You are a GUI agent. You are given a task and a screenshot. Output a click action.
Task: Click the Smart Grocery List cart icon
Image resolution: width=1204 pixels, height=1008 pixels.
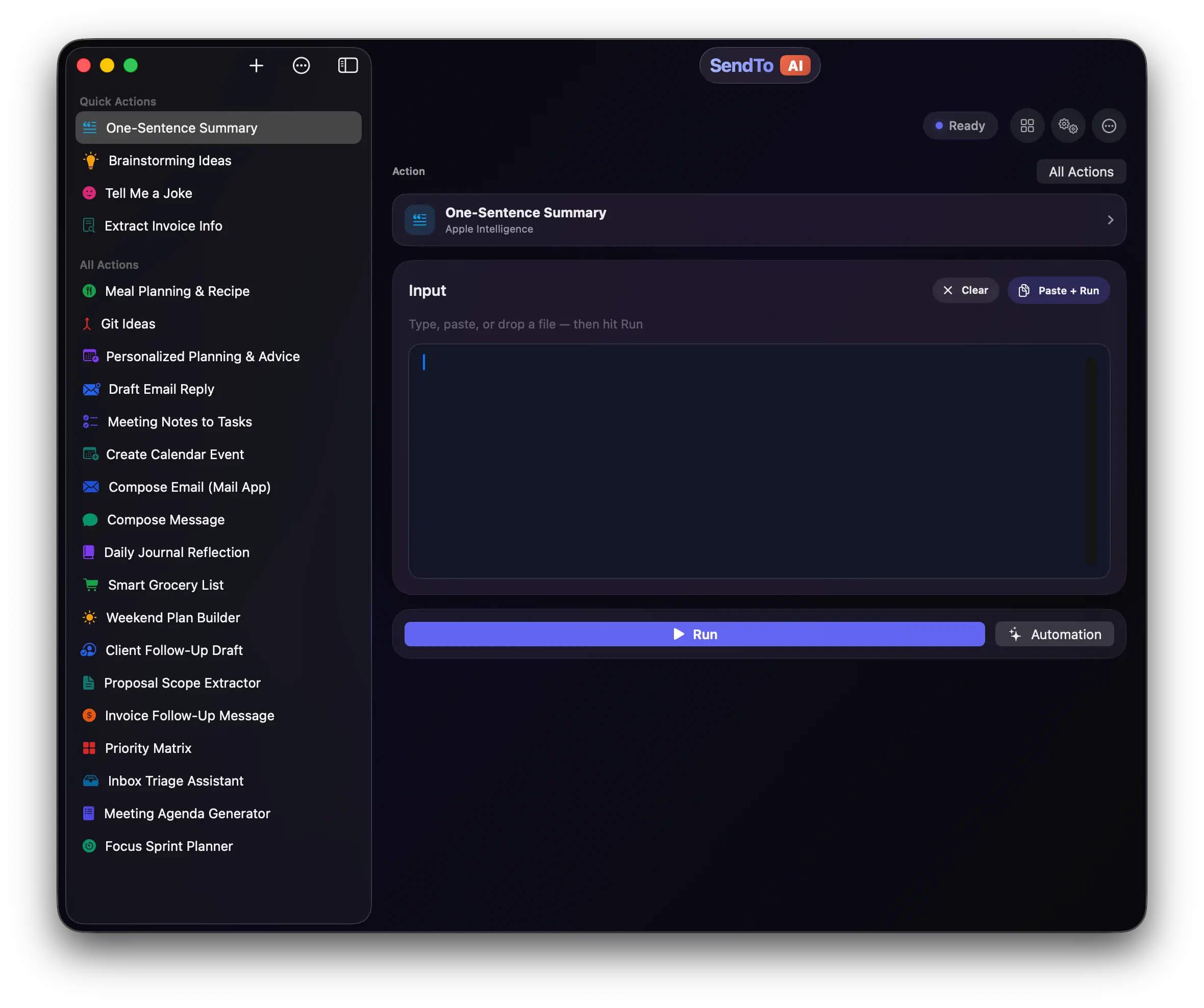[x=91, y=586]
